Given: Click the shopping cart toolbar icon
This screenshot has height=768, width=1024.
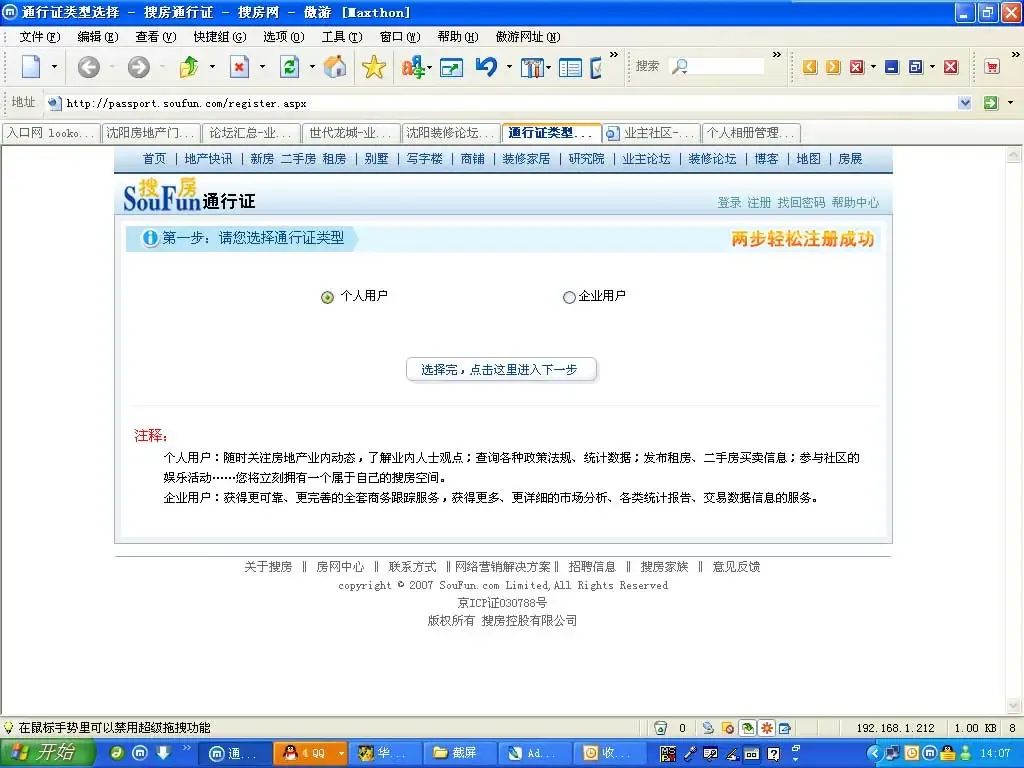Looking at the screenshot, I should point(992,67).
